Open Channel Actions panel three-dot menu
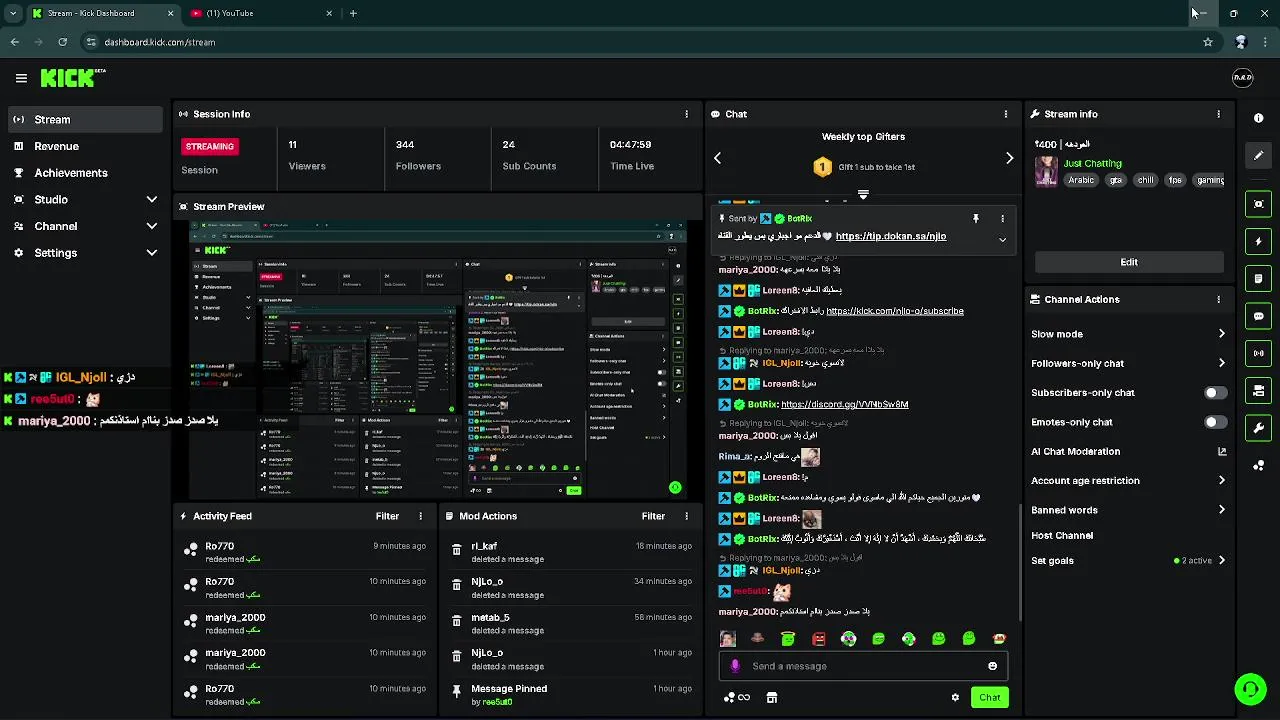 click(x=1218, y=299)
